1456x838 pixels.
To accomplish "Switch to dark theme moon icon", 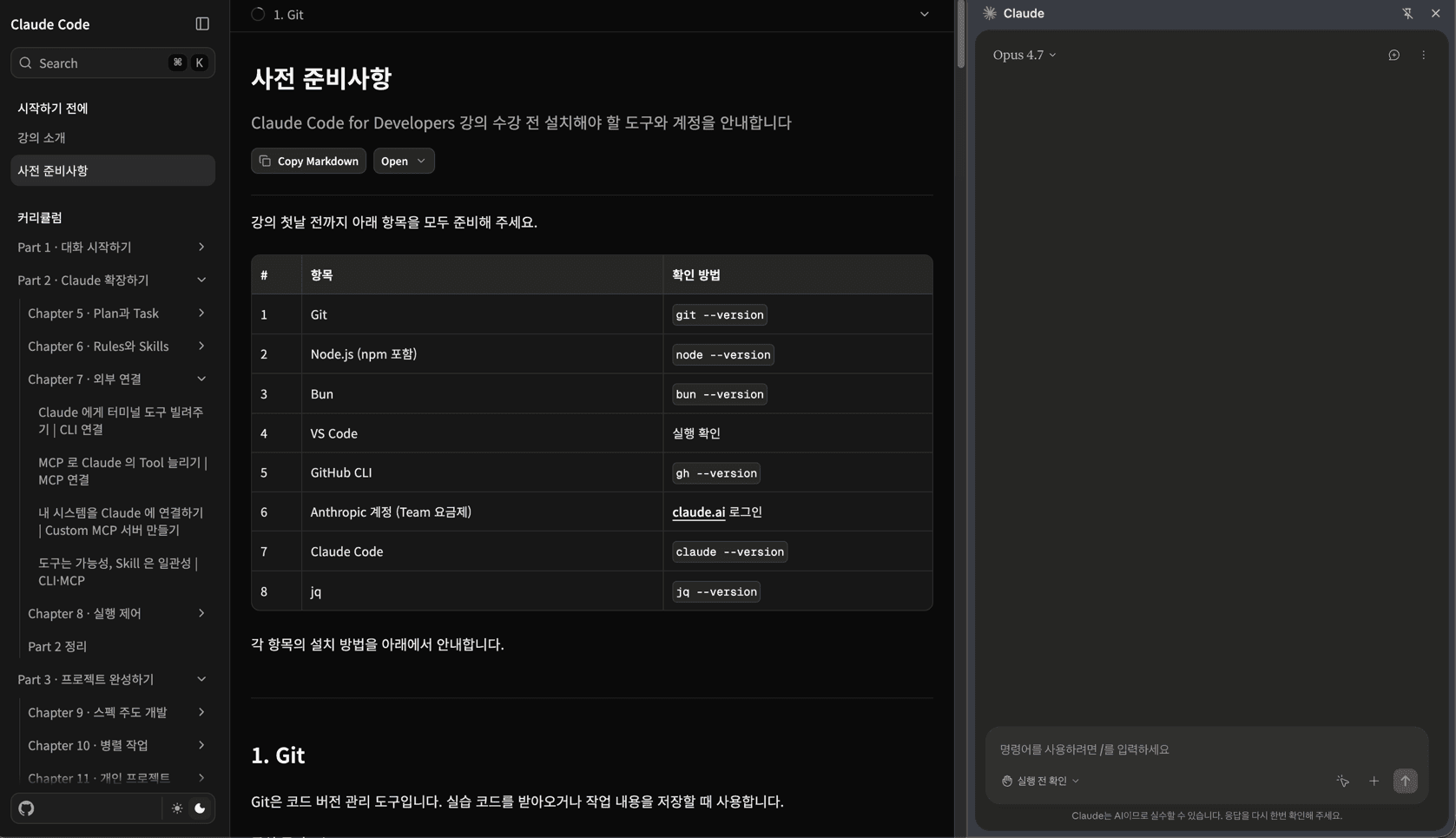I will coord(200,808).
